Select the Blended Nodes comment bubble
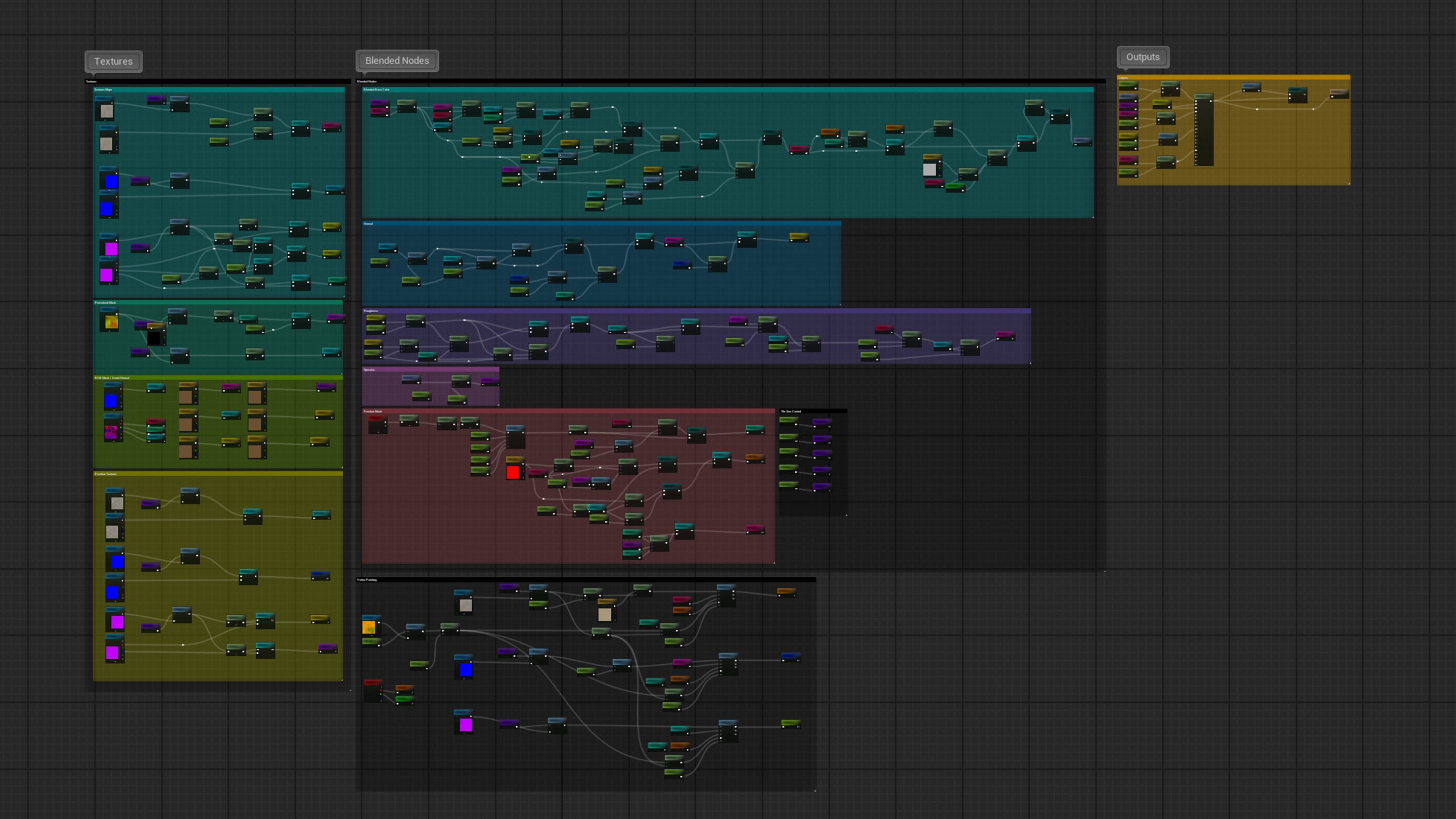1456x819 pixels. click(397, 61)
